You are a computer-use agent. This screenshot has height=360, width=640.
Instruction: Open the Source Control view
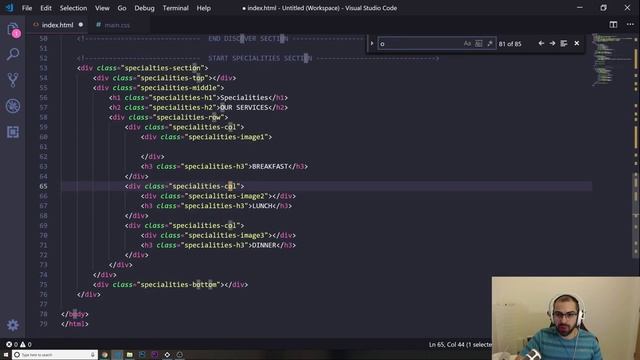(13, 80)
